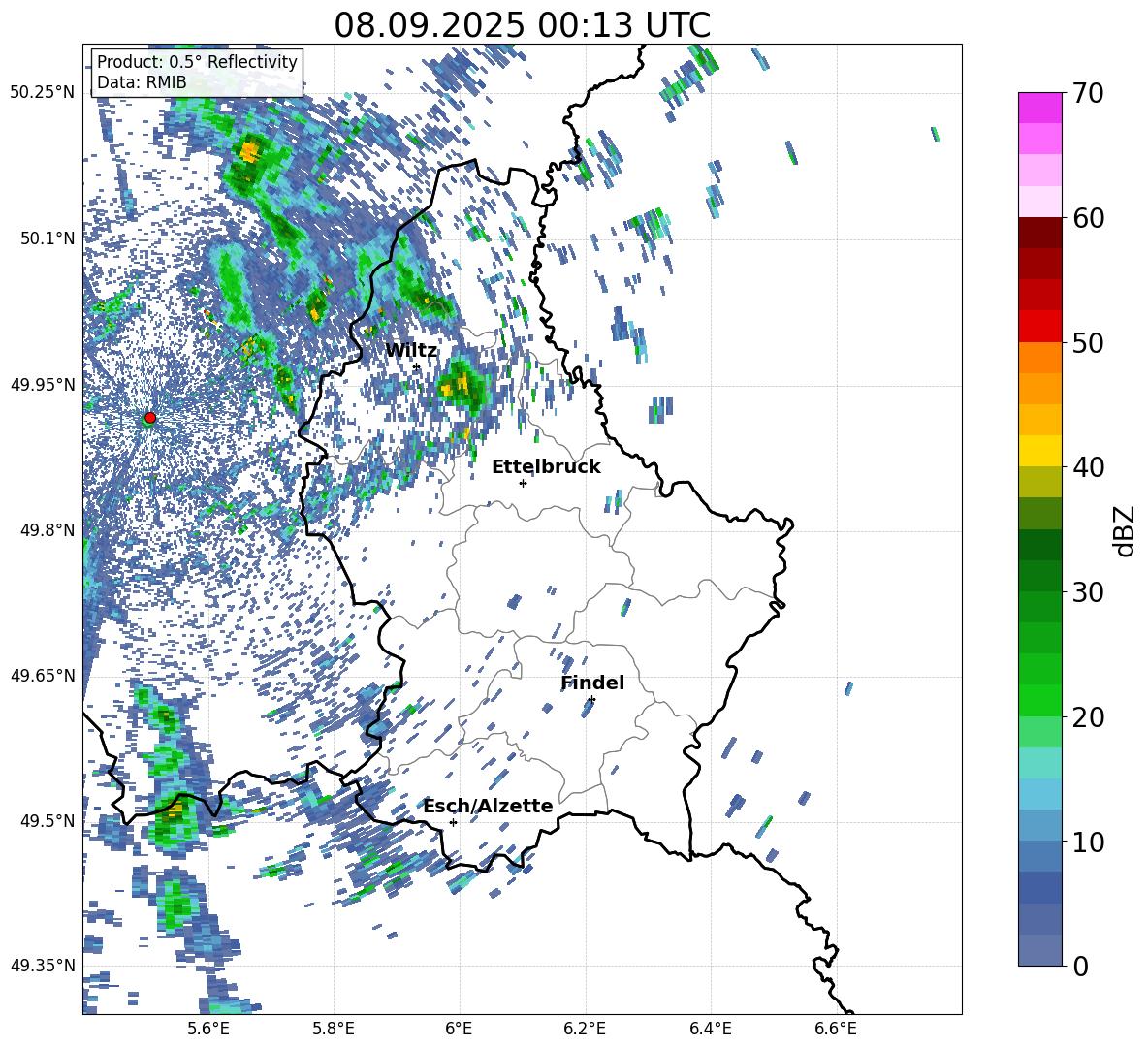Click the 30 value on colorbar
The image size is (1148, 1048).
(x=1088, y=592)
